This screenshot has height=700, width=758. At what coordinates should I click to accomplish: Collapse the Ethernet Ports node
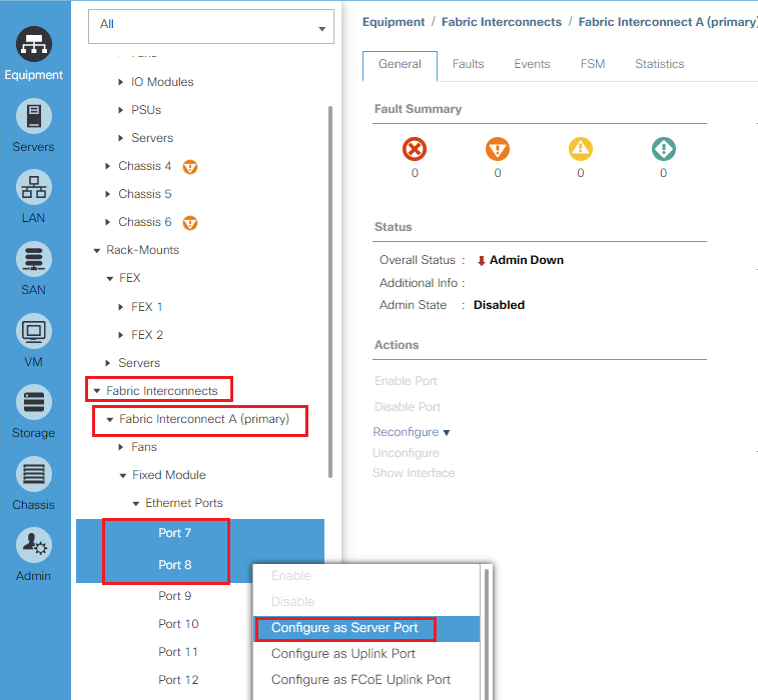tap(136, 504)
